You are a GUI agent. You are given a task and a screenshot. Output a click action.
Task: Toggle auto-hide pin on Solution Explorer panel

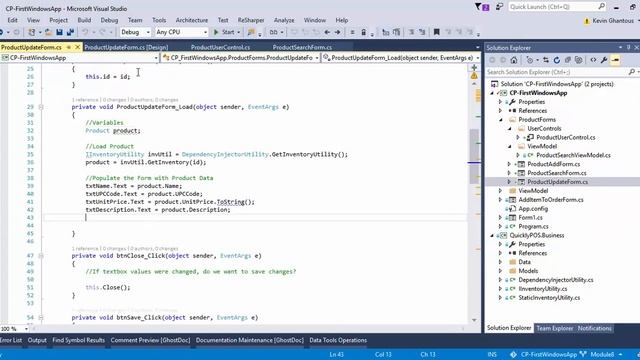(629, 47)
